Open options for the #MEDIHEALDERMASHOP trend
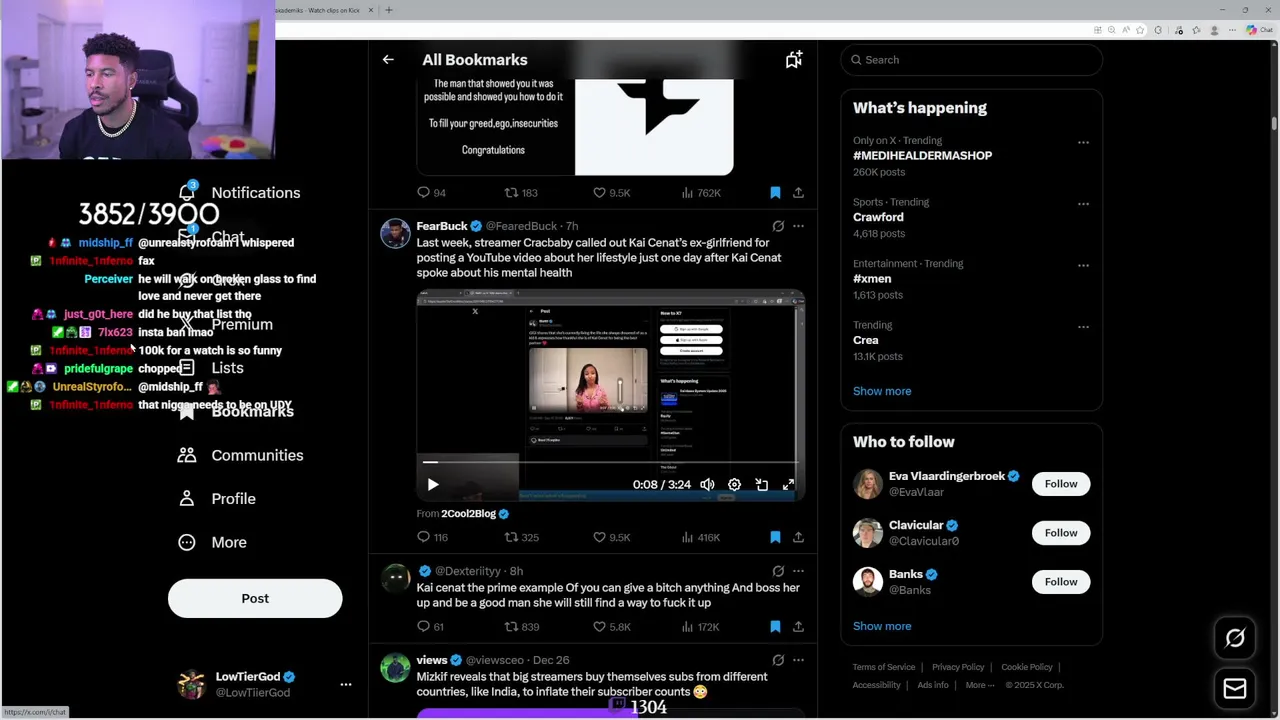 [x=1083, y=143]
